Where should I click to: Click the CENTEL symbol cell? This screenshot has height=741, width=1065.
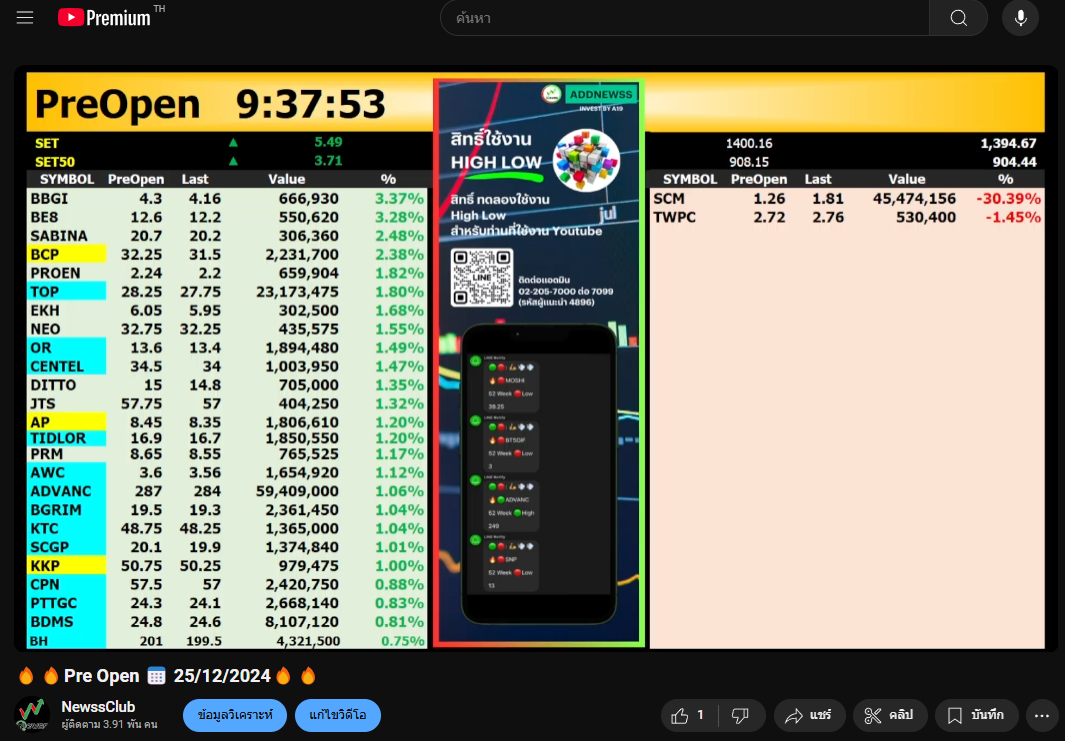[x=67, y=366]
